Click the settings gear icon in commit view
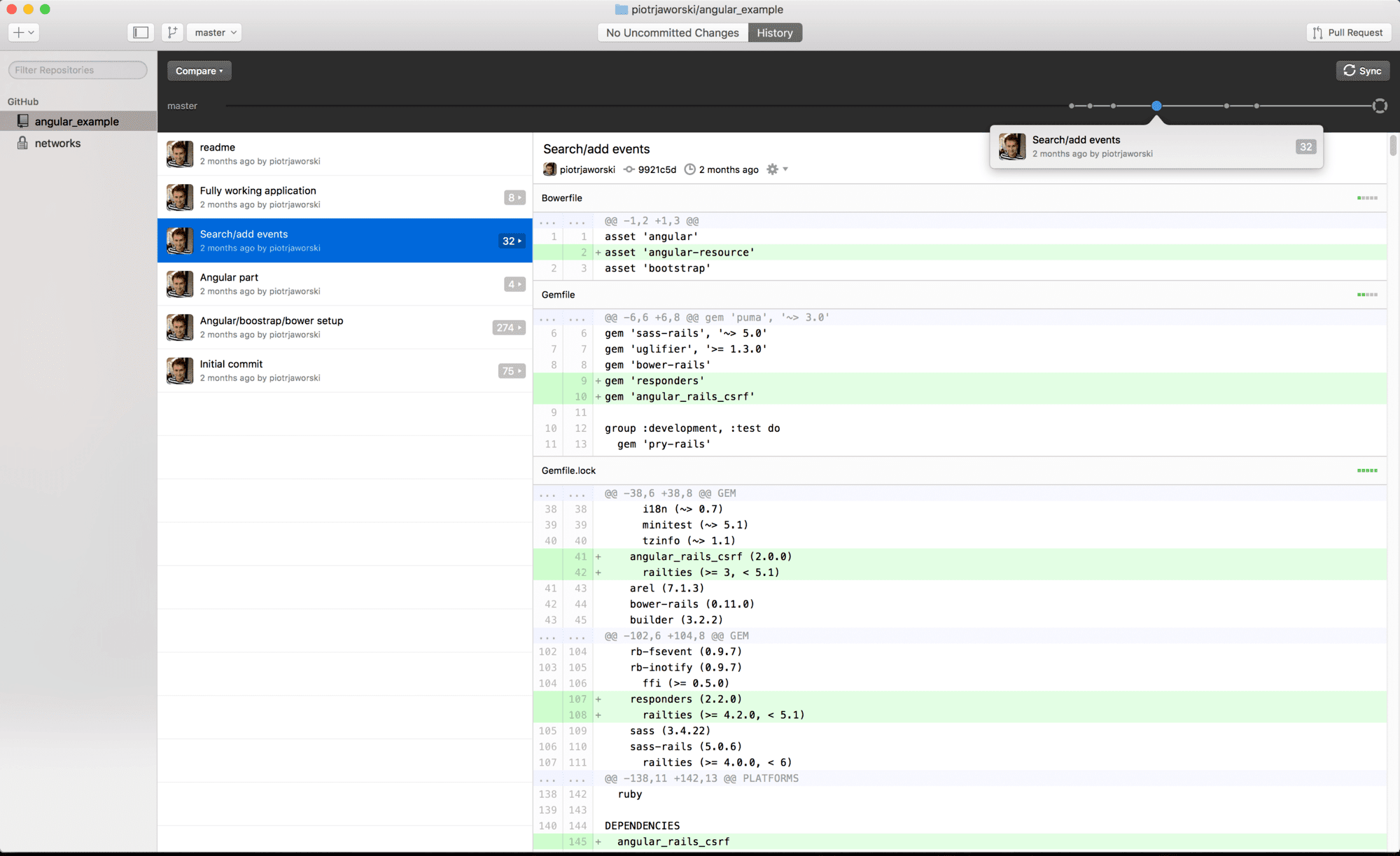This screenshot has height=856, width=1400. (x=774, y=169)
